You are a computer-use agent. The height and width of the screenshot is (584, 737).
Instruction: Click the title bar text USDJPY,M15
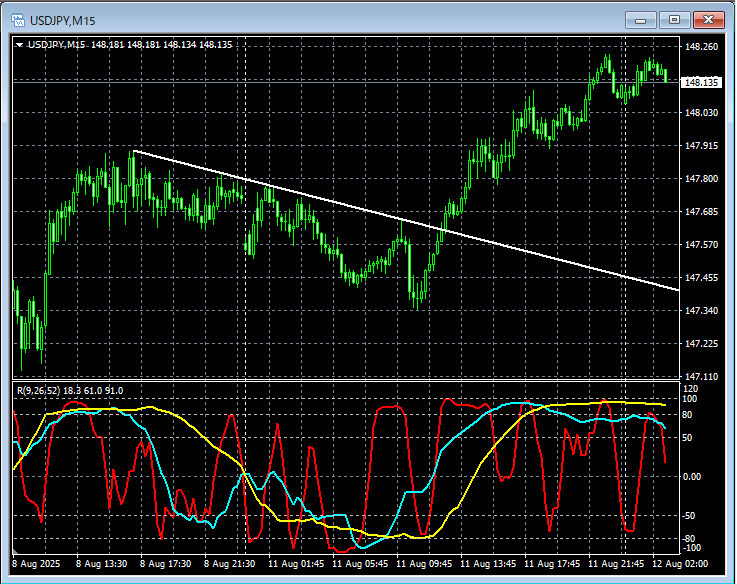pyautogui.click(x=63, y=21)
